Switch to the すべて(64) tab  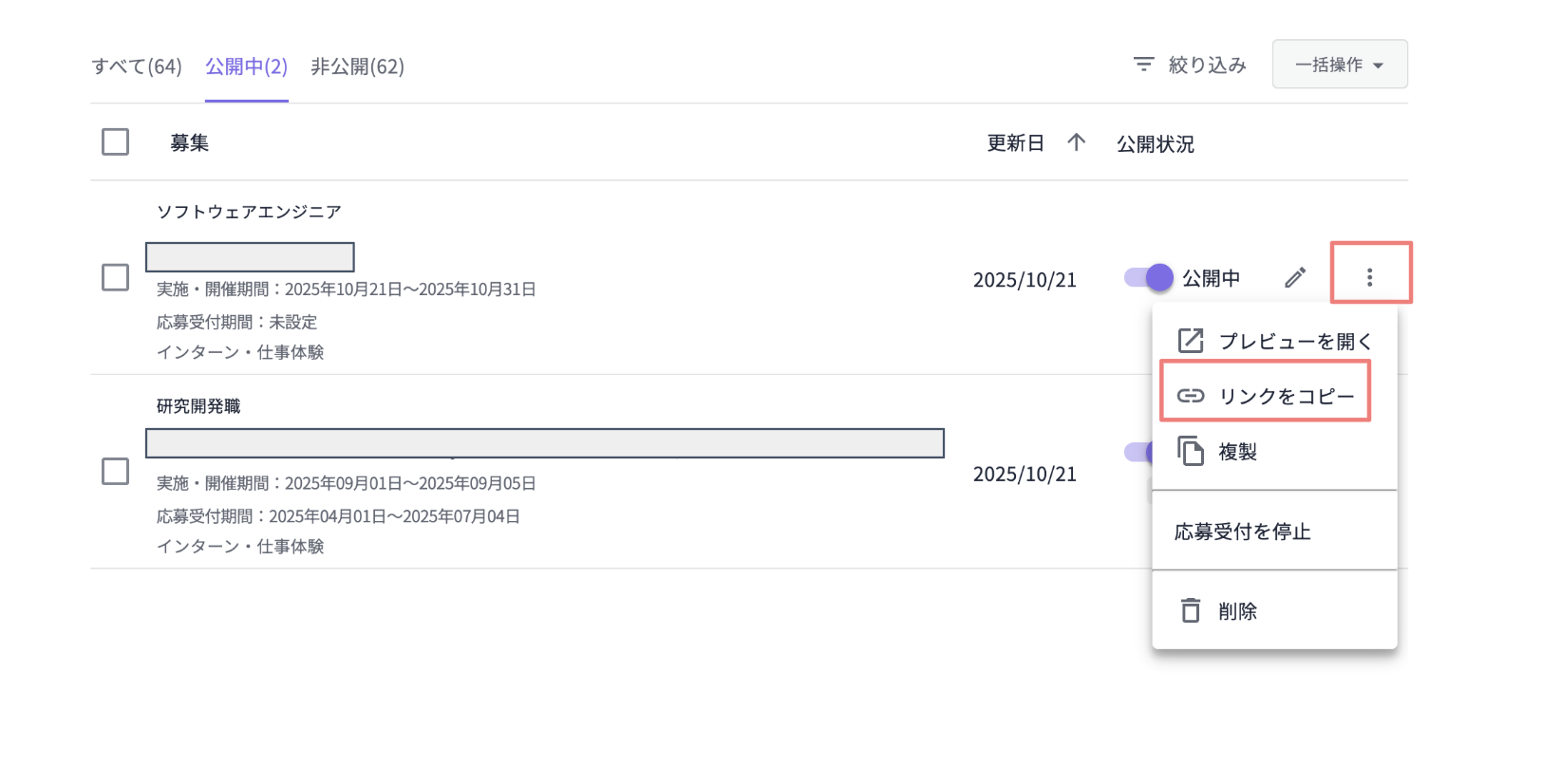[137, 66]
